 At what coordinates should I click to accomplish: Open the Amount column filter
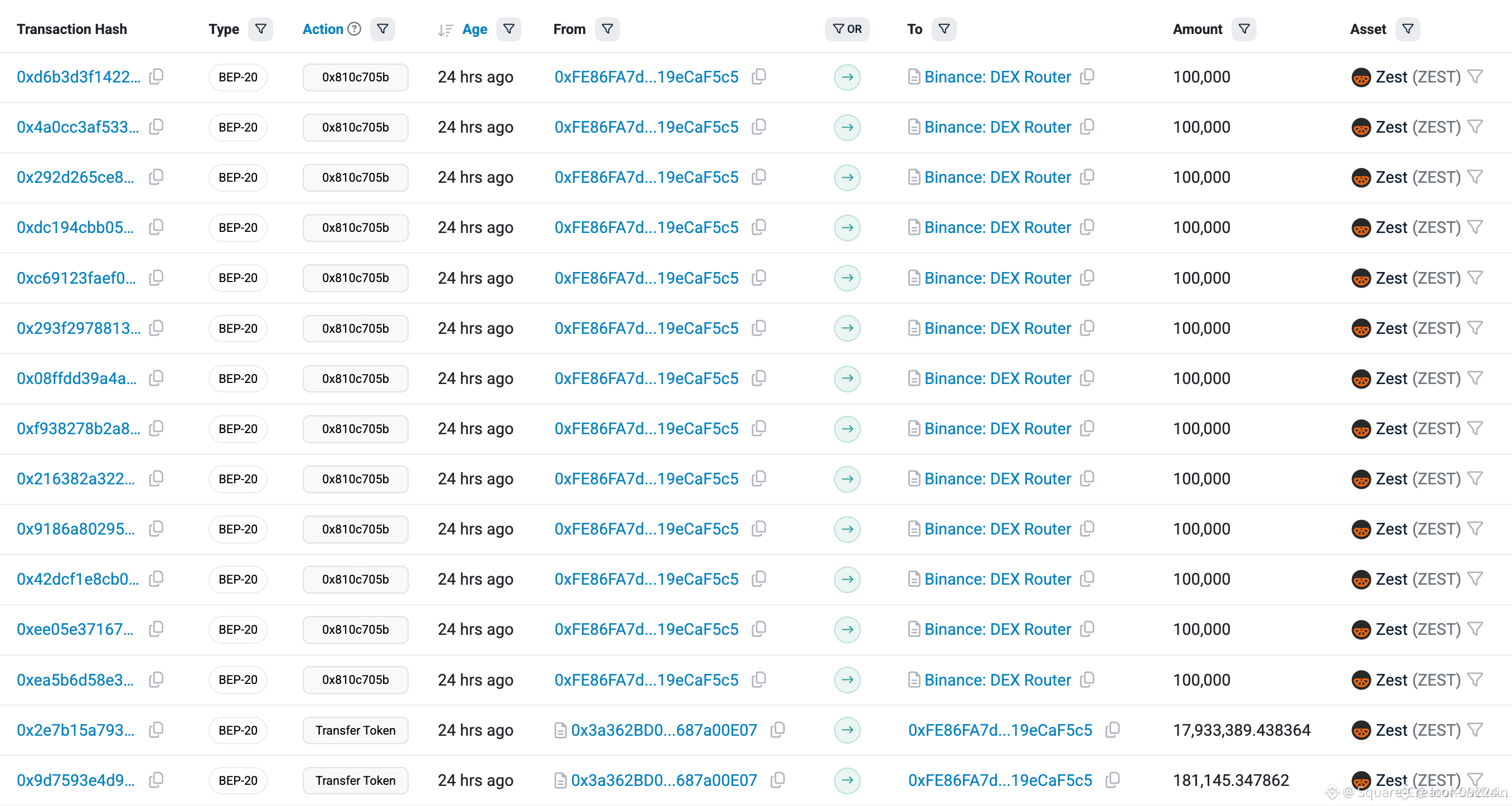point(1244,29)
